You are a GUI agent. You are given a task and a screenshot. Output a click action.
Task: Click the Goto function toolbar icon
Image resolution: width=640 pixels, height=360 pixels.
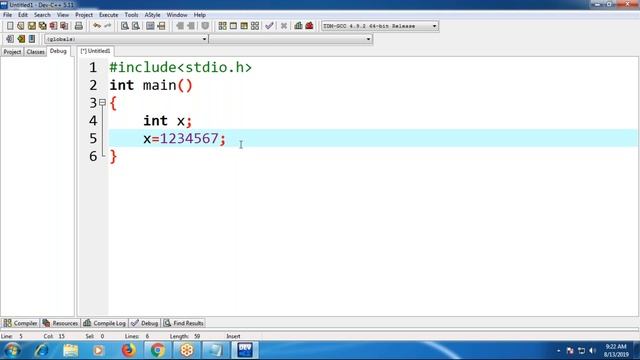(x=150, y=26)
